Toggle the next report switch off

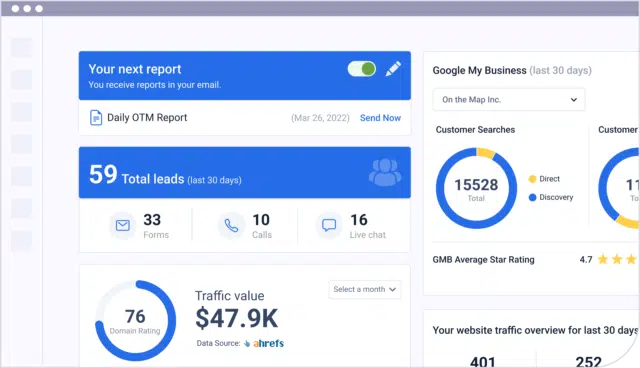[362, 69]
